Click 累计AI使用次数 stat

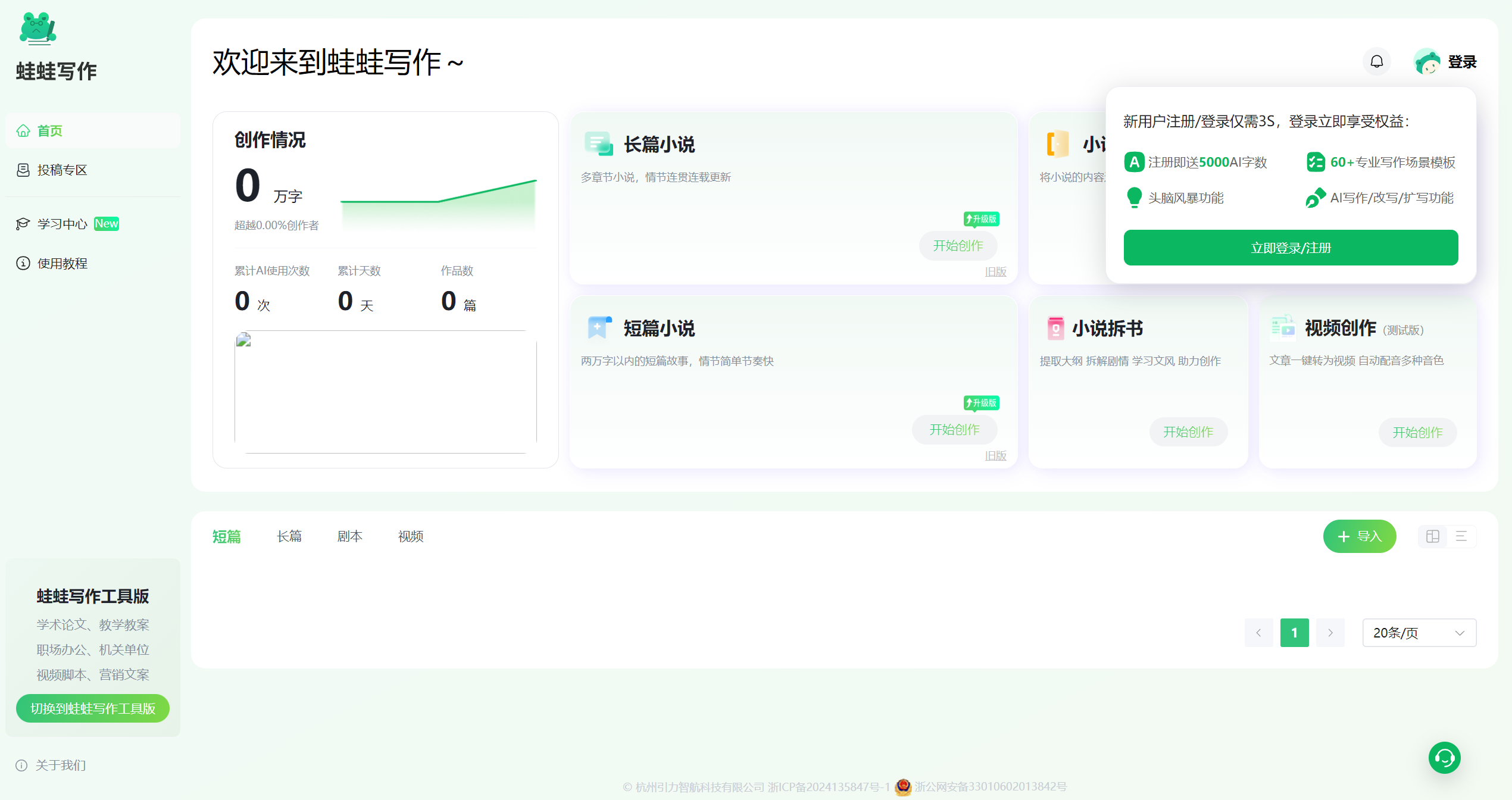tap(272, 271)
